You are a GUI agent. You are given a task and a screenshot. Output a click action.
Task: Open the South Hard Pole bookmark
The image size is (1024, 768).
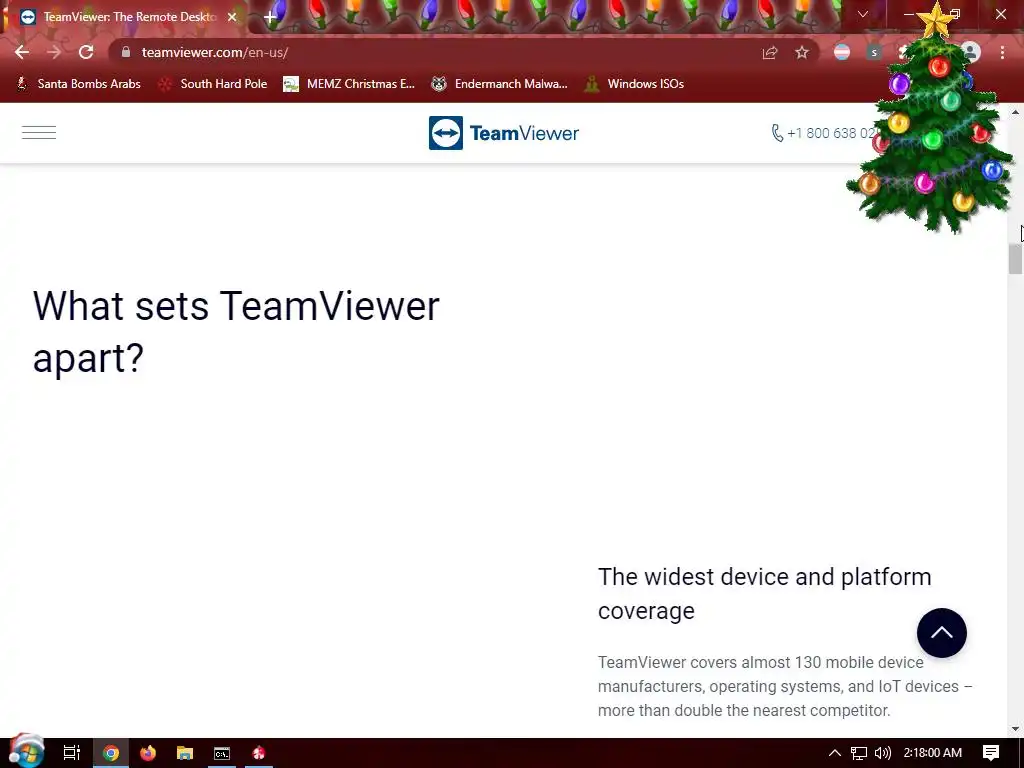tap(213, 84)
